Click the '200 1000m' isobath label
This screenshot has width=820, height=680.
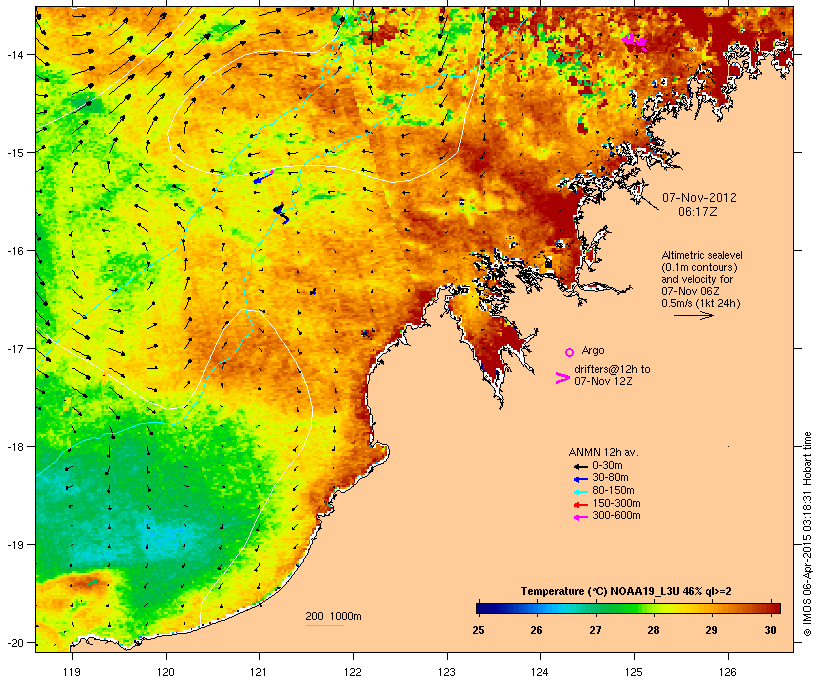click(333, 616)
